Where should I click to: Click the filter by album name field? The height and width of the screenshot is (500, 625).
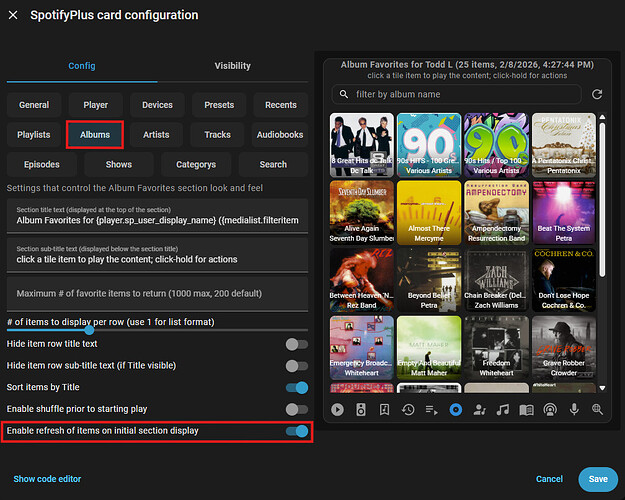457,94
